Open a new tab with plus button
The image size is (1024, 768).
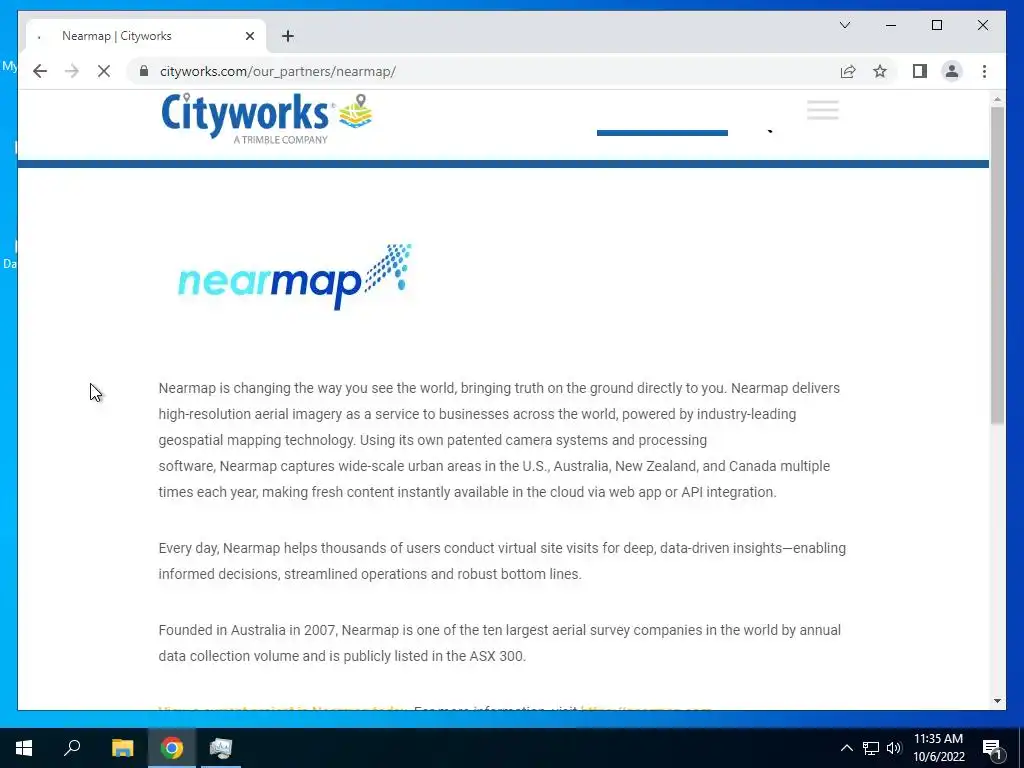(288, 36)
